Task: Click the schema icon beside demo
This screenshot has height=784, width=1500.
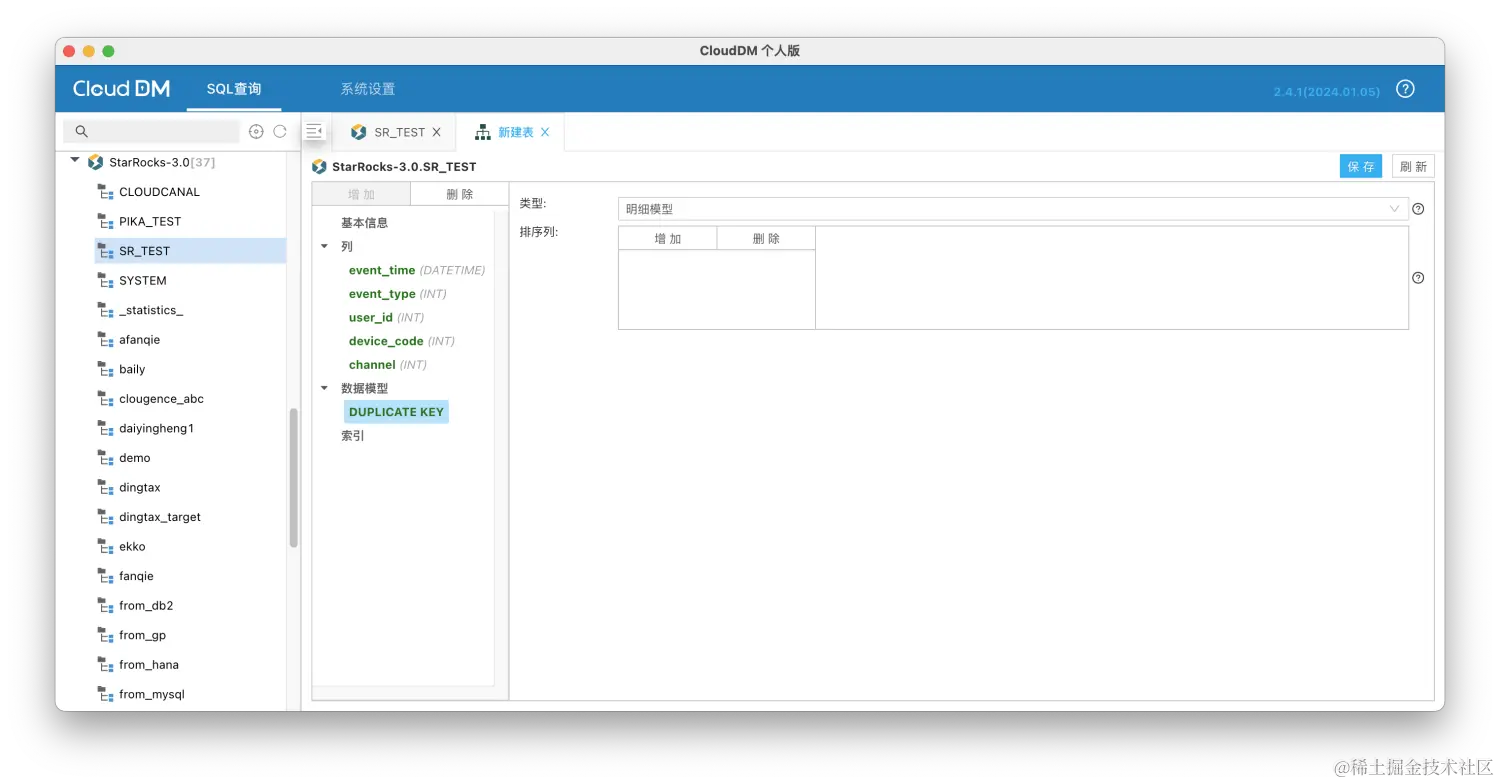Action: tap(105, 458)
